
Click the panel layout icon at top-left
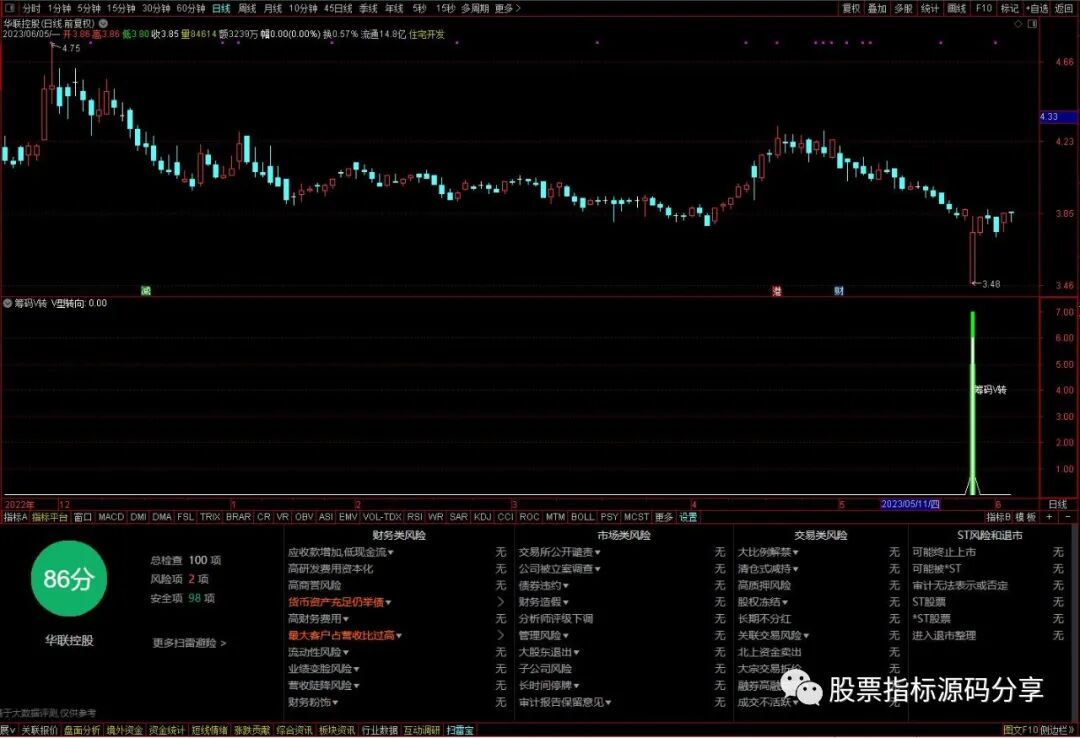10,8
